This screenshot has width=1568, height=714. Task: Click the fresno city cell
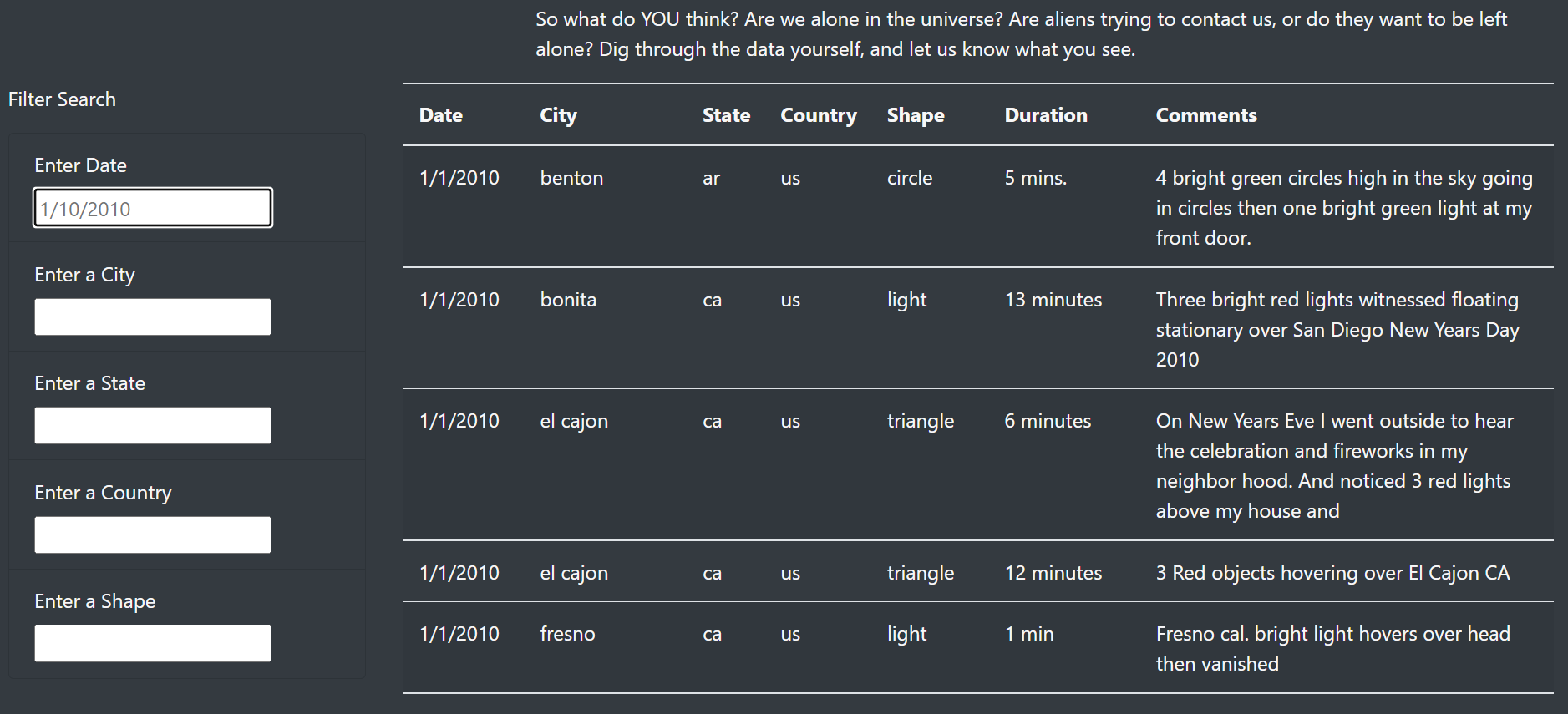(x=567, y=634)
